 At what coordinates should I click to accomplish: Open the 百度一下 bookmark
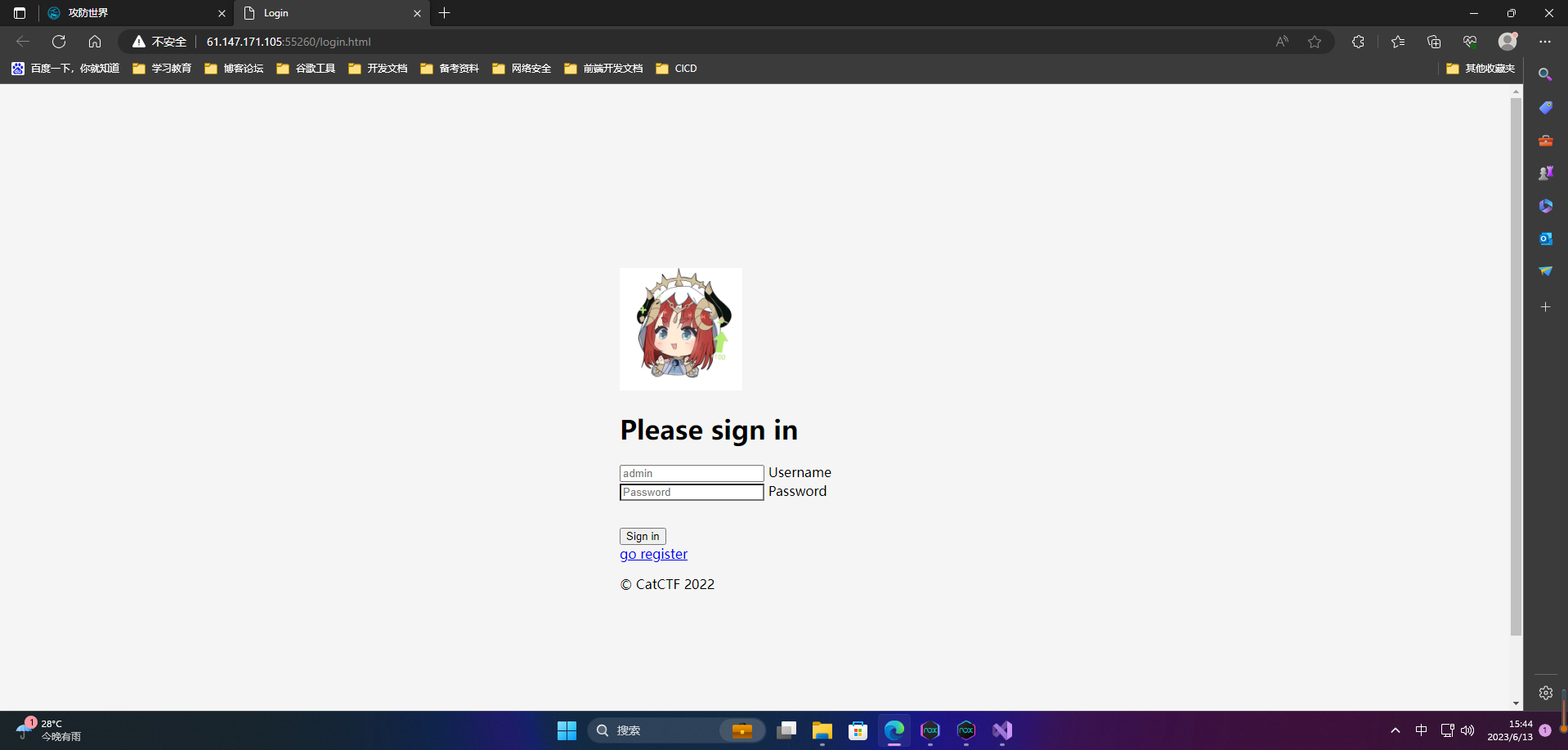pyautogui.click(x=65, y=69)
